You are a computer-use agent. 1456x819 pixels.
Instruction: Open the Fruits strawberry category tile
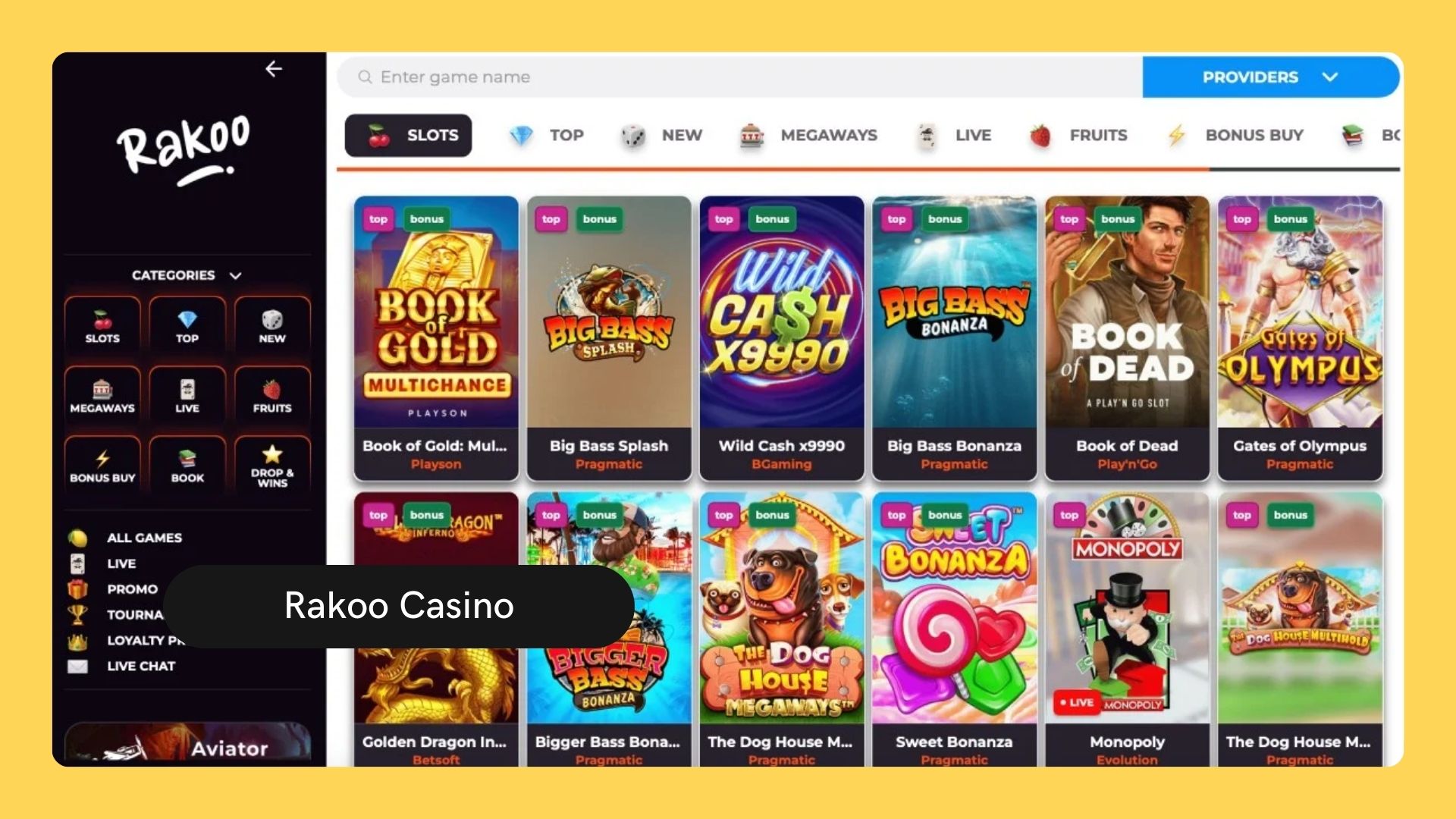(272, 394)
